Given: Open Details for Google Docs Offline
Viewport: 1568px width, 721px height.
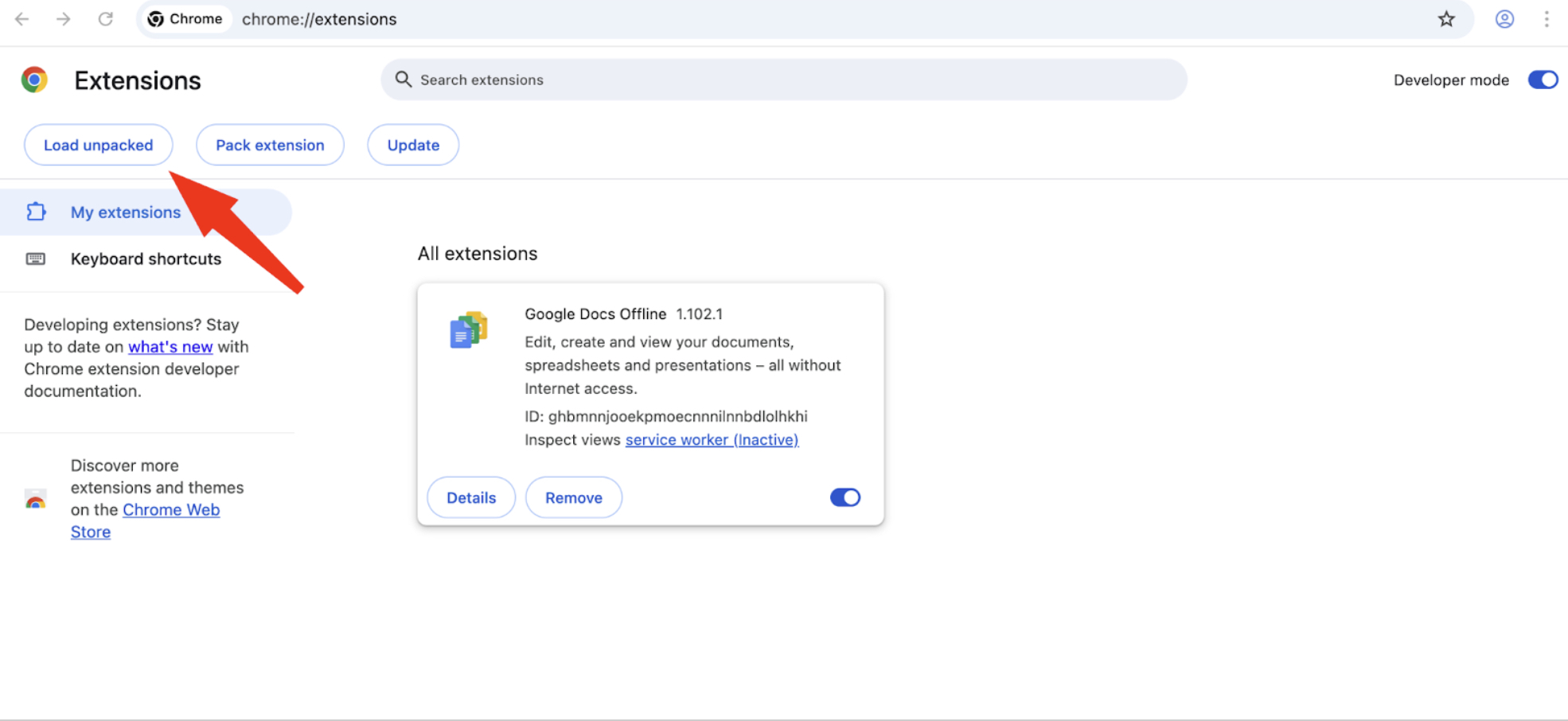Looking at the screenshot, I should [x=471, y=497].
